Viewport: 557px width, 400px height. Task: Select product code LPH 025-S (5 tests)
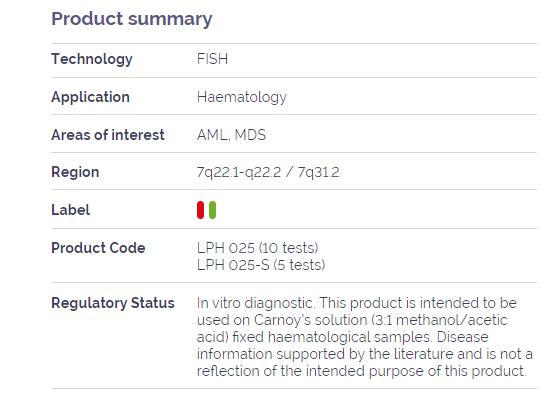coord(261,265)
